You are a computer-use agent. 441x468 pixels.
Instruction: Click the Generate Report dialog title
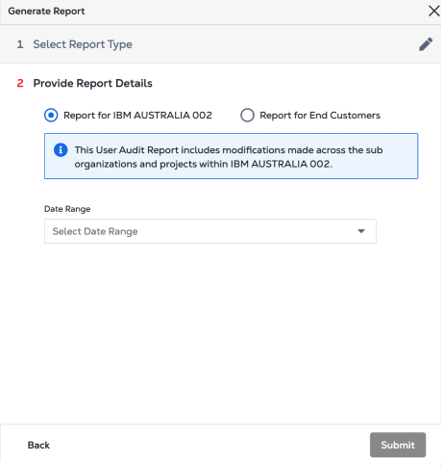(x=46, y=11)
